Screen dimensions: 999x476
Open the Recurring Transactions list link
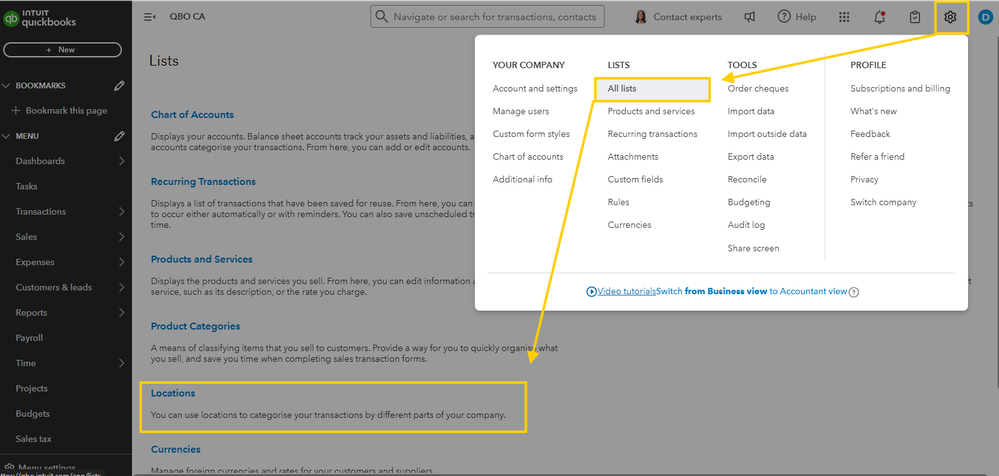tap(203, 182)
